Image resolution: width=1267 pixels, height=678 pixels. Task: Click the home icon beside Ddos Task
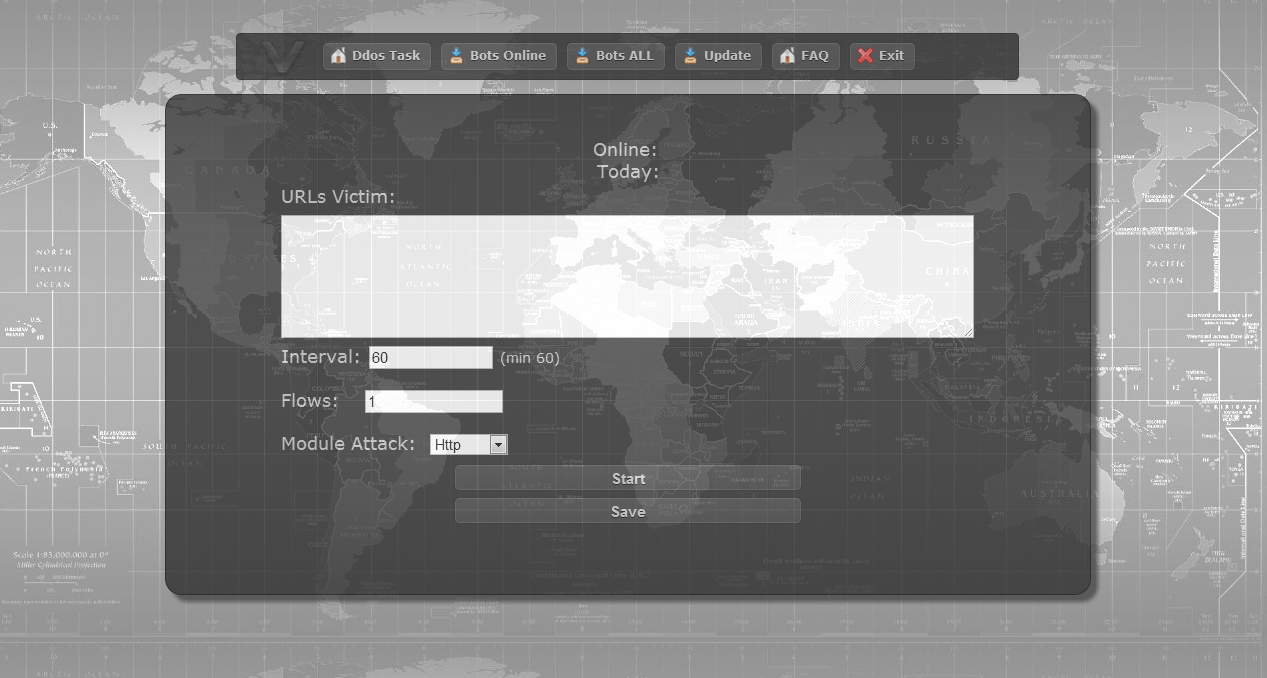[337, 56]
